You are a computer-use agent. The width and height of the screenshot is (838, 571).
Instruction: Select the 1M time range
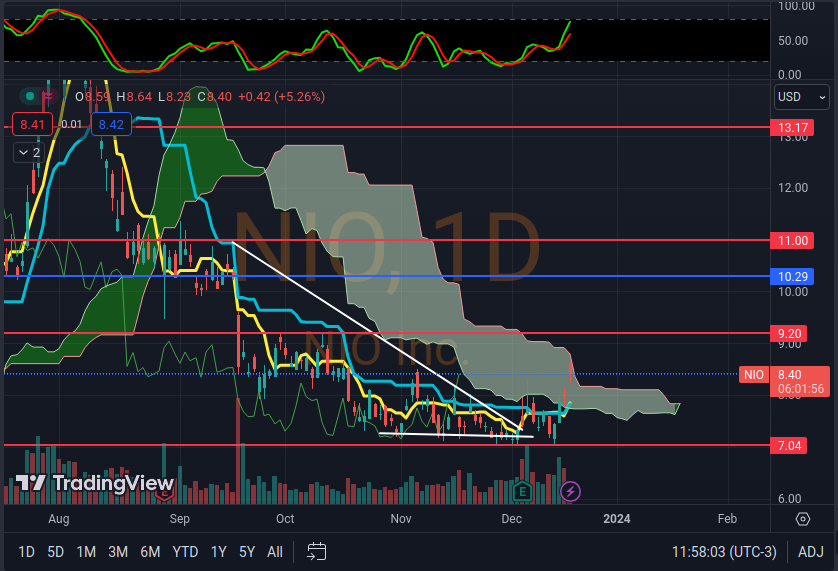point(86,552)
